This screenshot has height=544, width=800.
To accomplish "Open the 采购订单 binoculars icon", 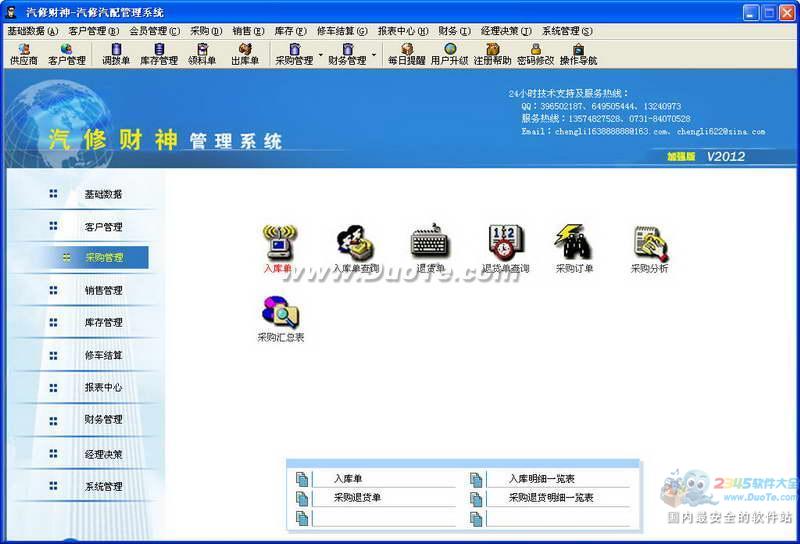I will (575, 243).
